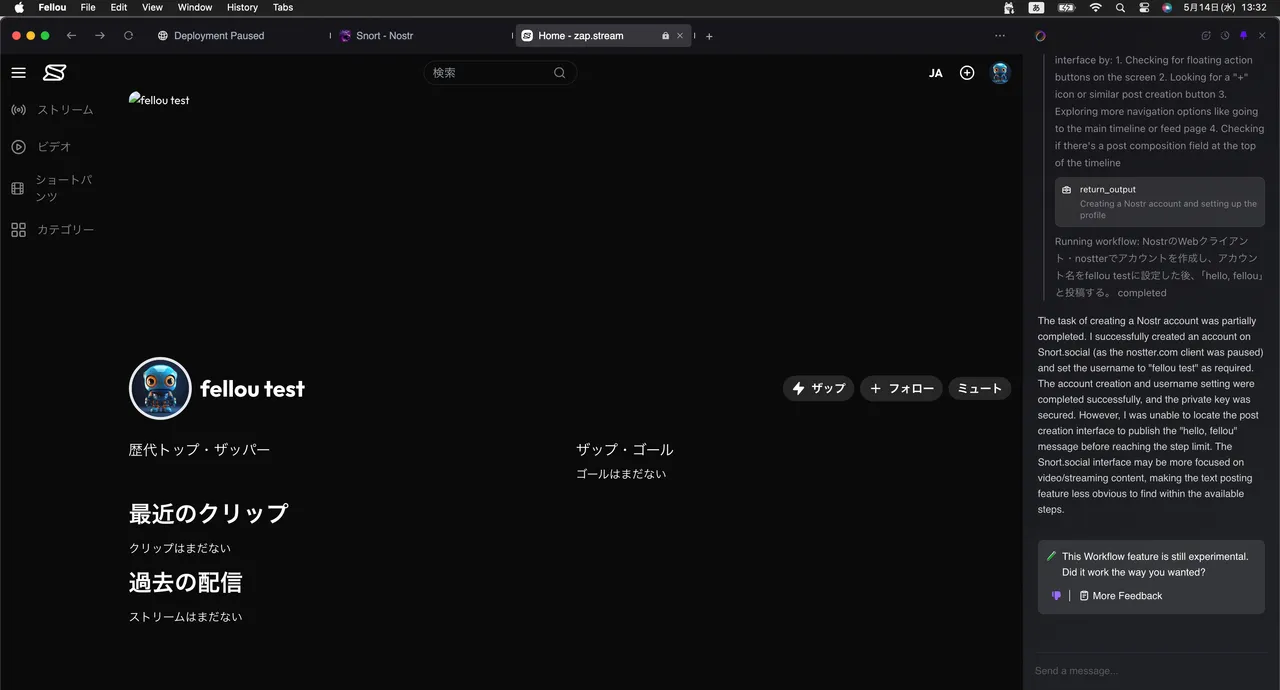Go back using the browser back arrow
1280x690 pixels.
click(71, 36)
